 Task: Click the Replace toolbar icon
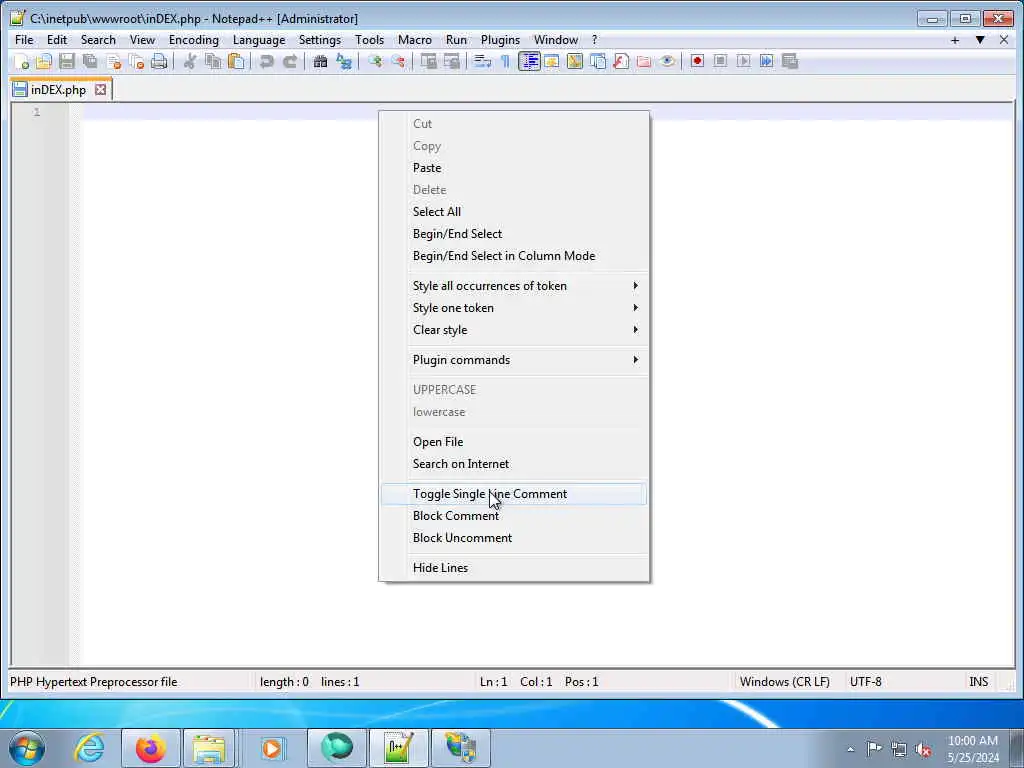344,61
